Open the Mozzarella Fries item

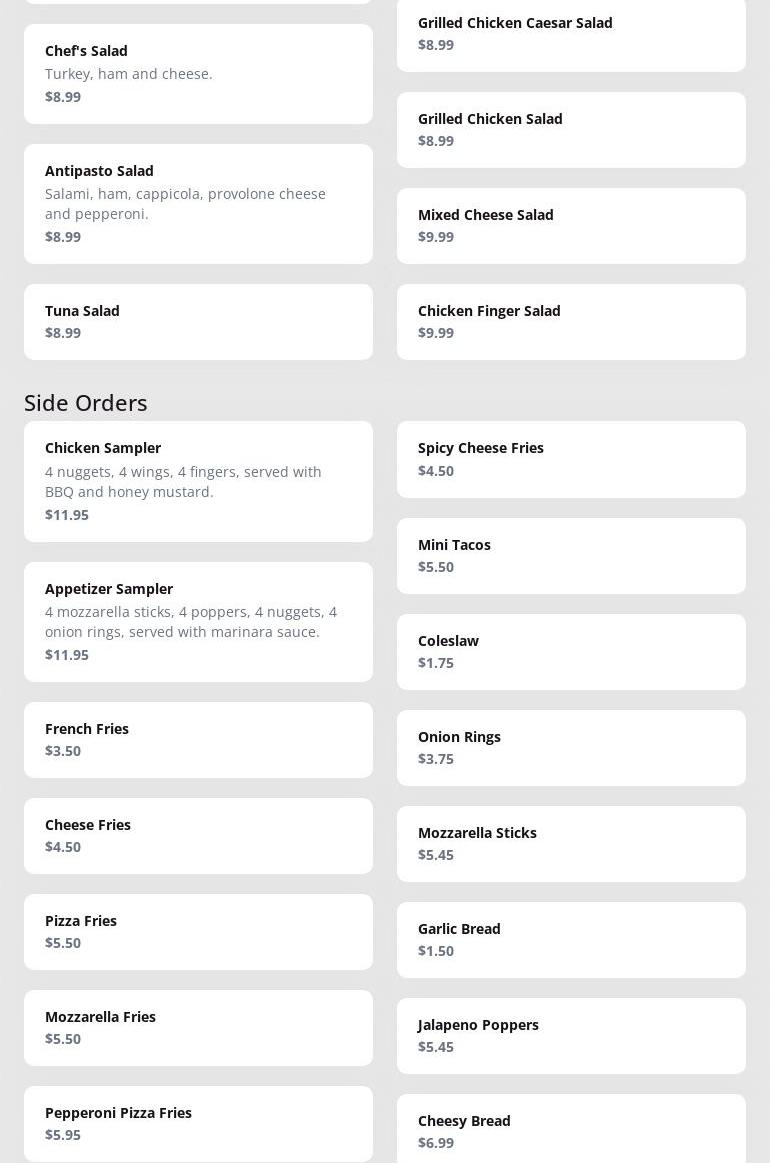[198, 1028]
